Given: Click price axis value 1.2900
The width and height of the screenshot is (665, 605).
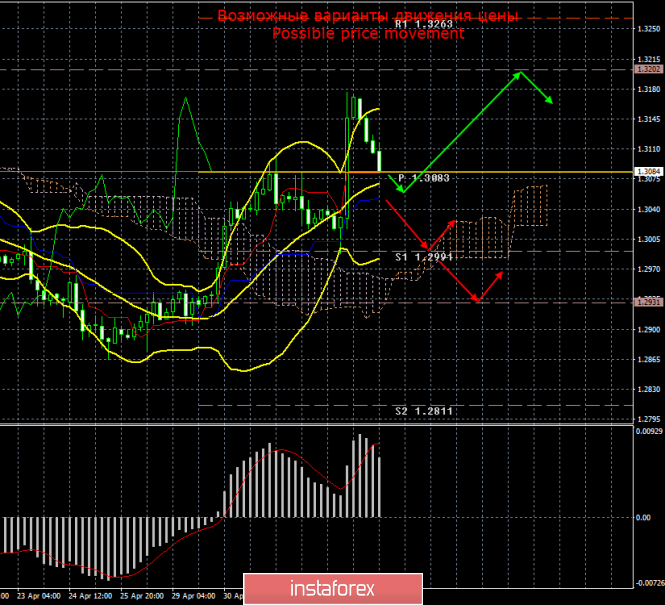Looking at the screenshot, I should click(x=649, y=329).
